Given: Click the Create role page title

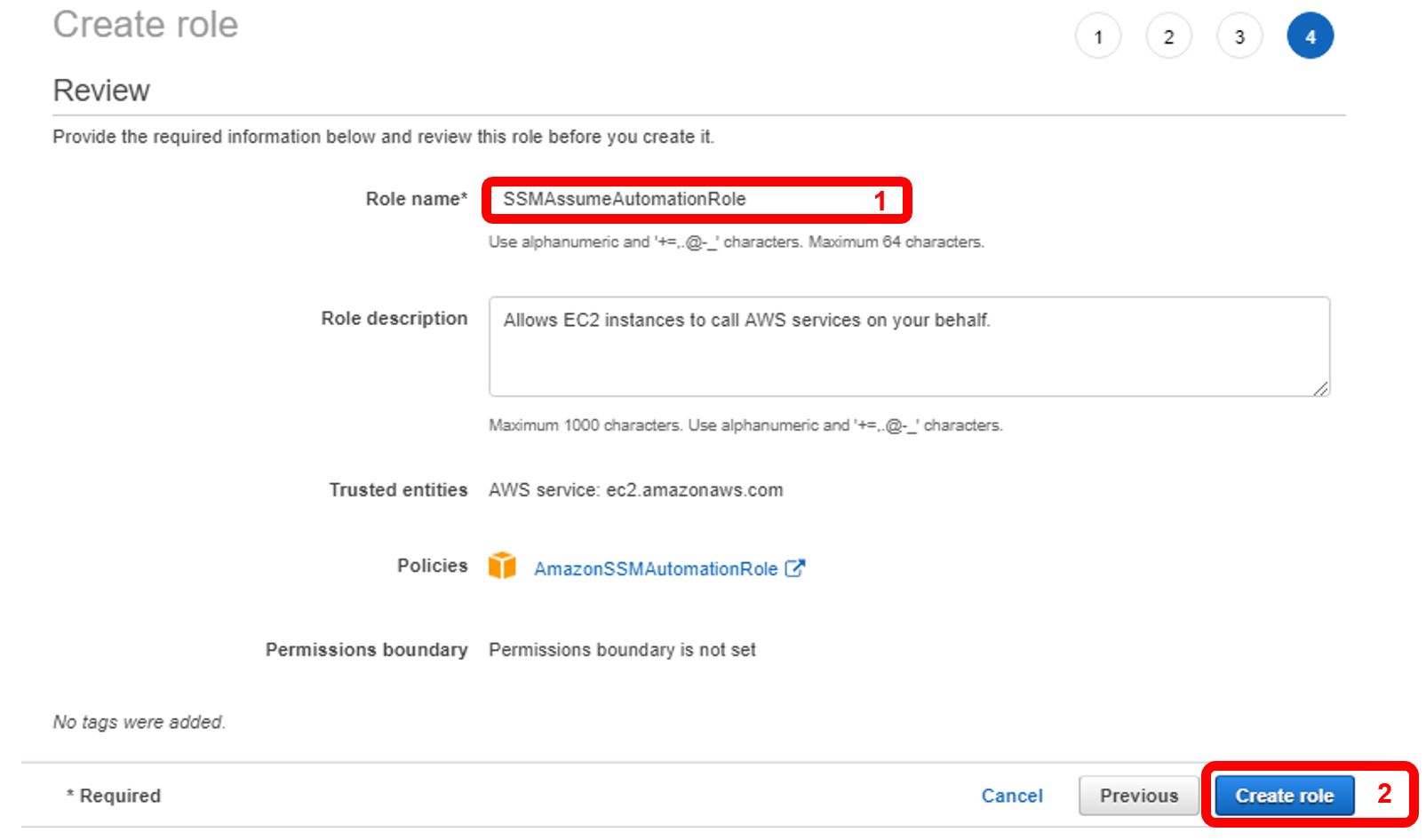Looking at the screenshot, I should tap(146, 25).
